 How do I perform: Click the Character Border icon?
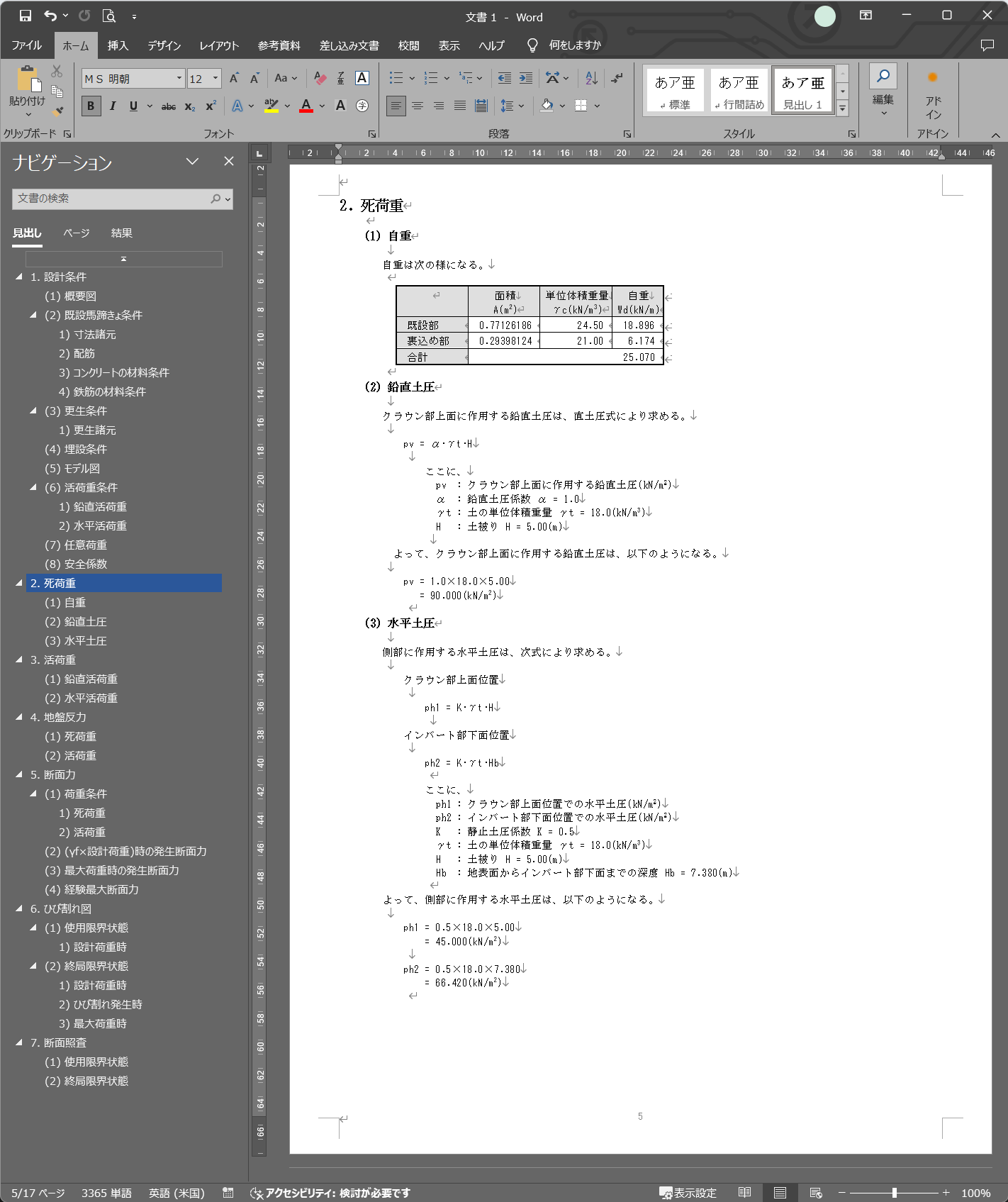[362, 78]
